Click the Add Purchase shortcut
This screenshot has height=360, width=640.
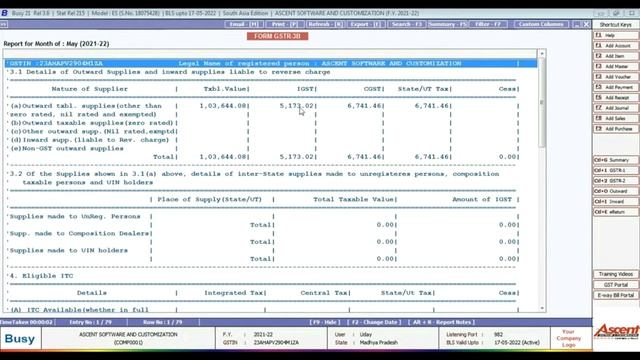pos(616,129)
